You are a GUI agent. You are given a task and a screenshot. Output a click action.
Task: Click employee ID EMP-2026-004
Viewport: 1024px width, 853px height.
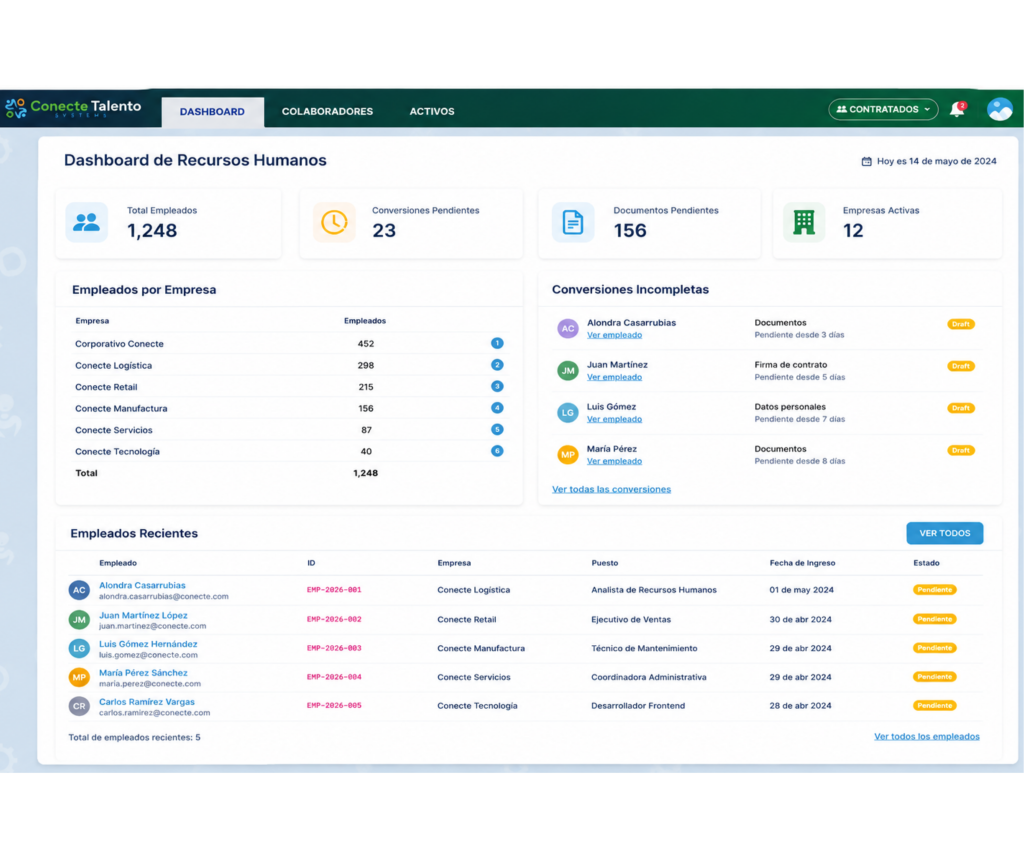click(334, 677)
